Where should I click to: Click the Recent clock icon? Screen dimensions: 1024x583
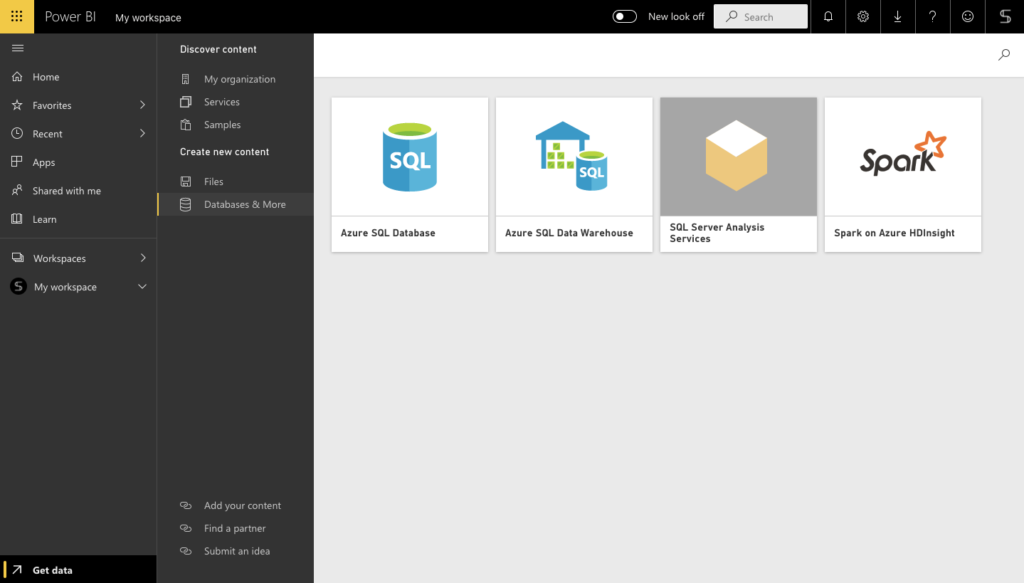pyautogui.click(x=17, y=134)
